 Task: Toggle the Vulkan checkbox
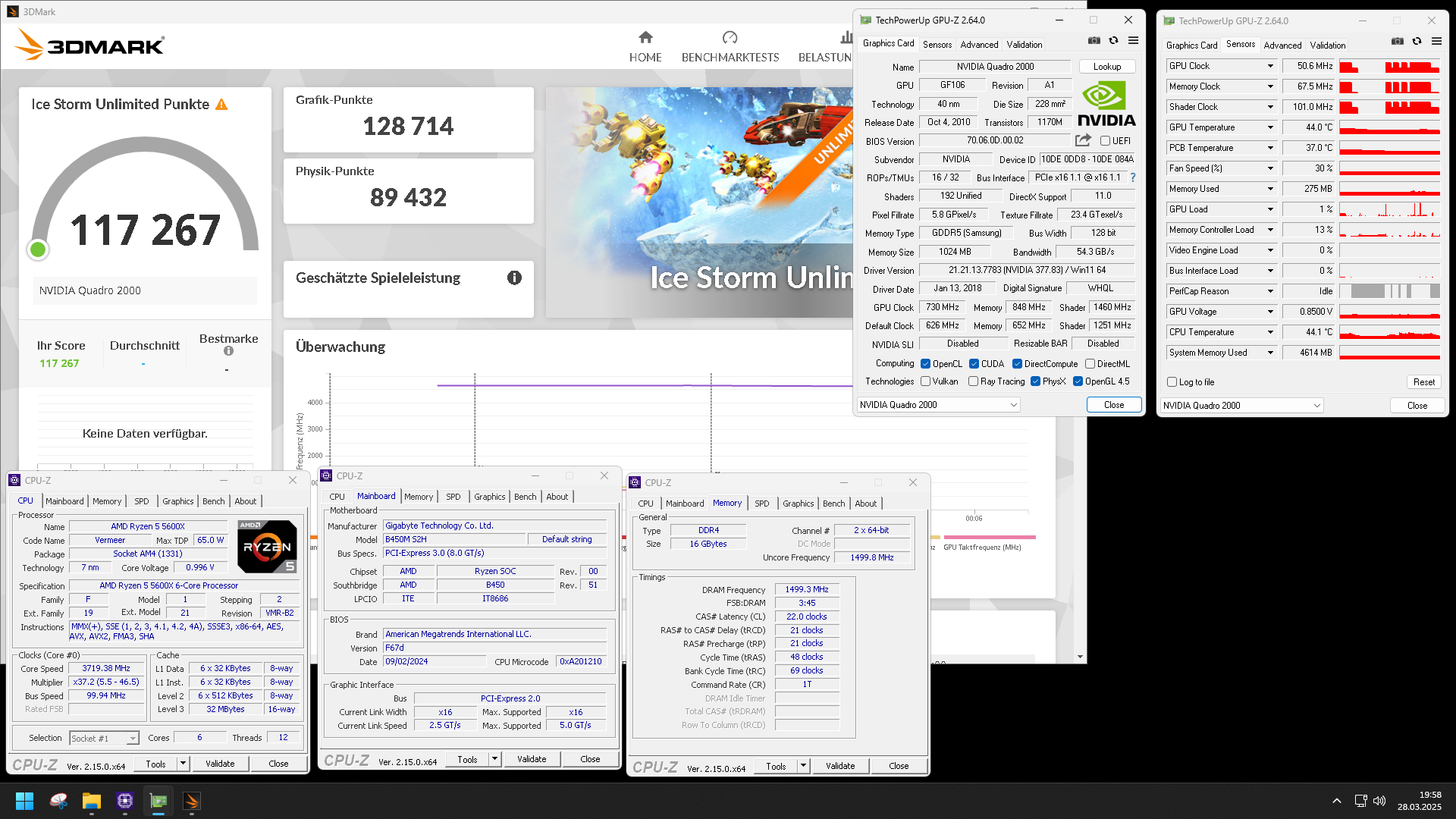(x=925, y=381)
